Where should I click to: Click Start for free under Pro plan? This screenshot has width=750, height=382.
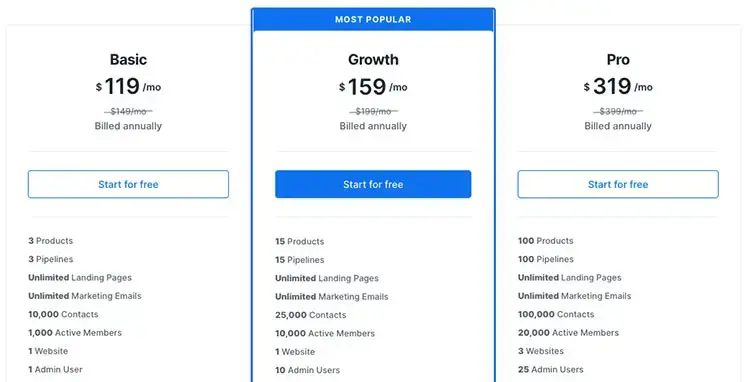tap(618, 184)
